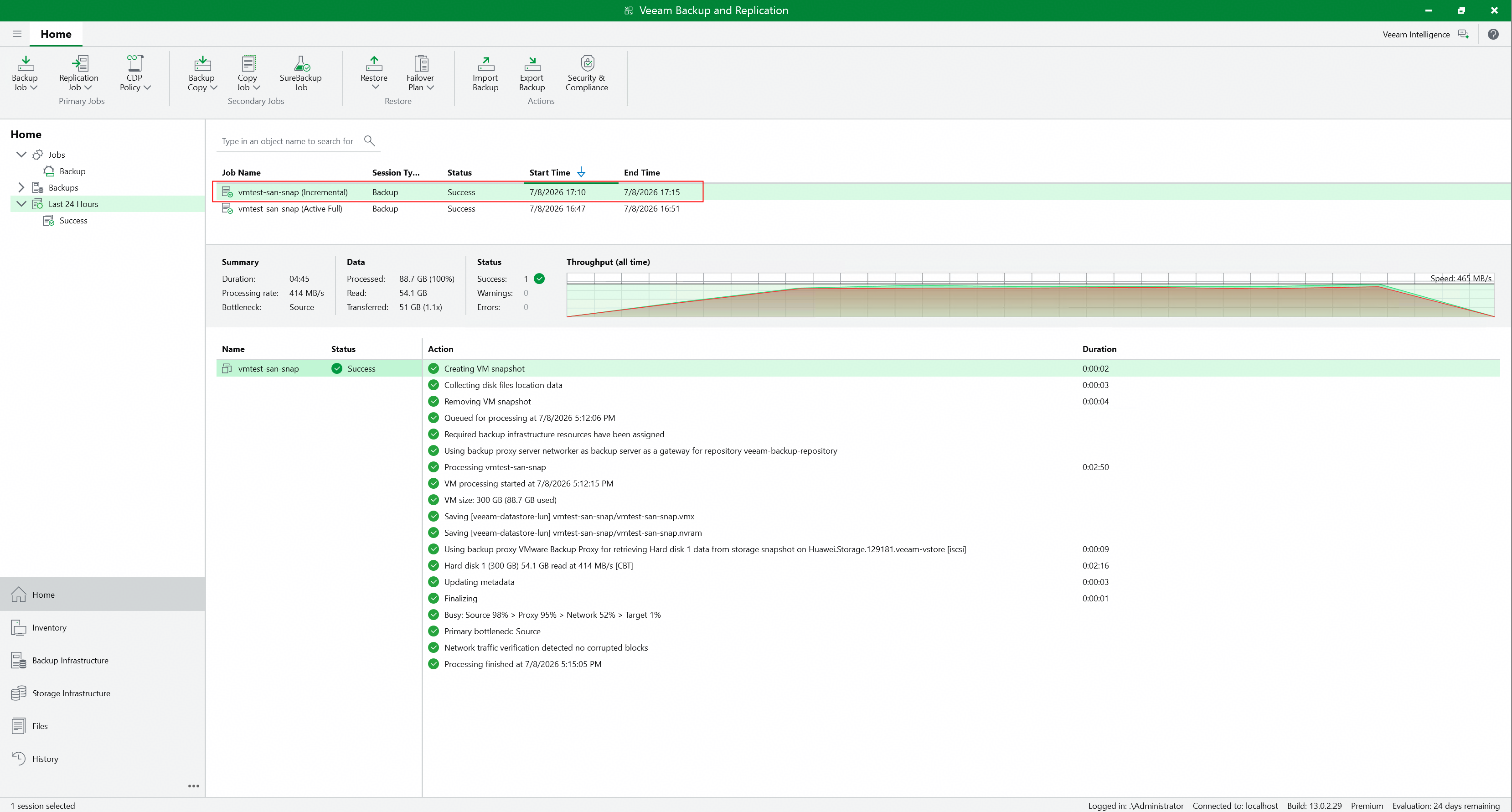The width and height of the screenshot is (1512, 812).
Task: Click the Duration column header in action log
Action: 1099,349
